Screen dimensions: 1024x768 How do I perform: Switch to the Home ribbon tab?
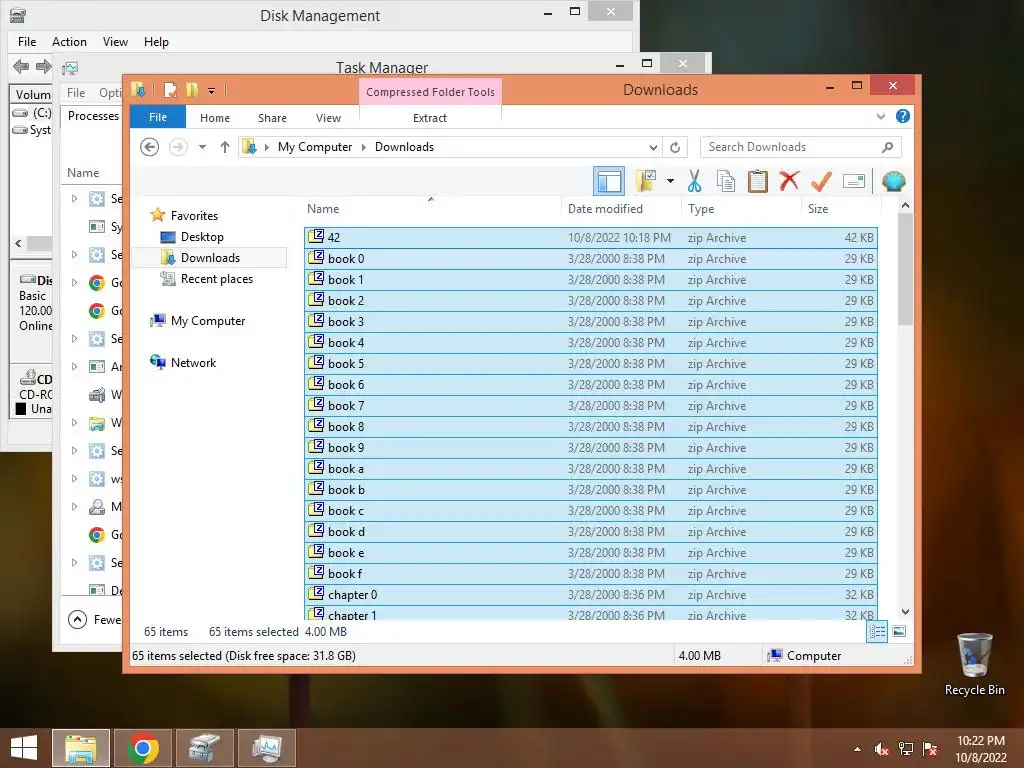click(215, 118)
